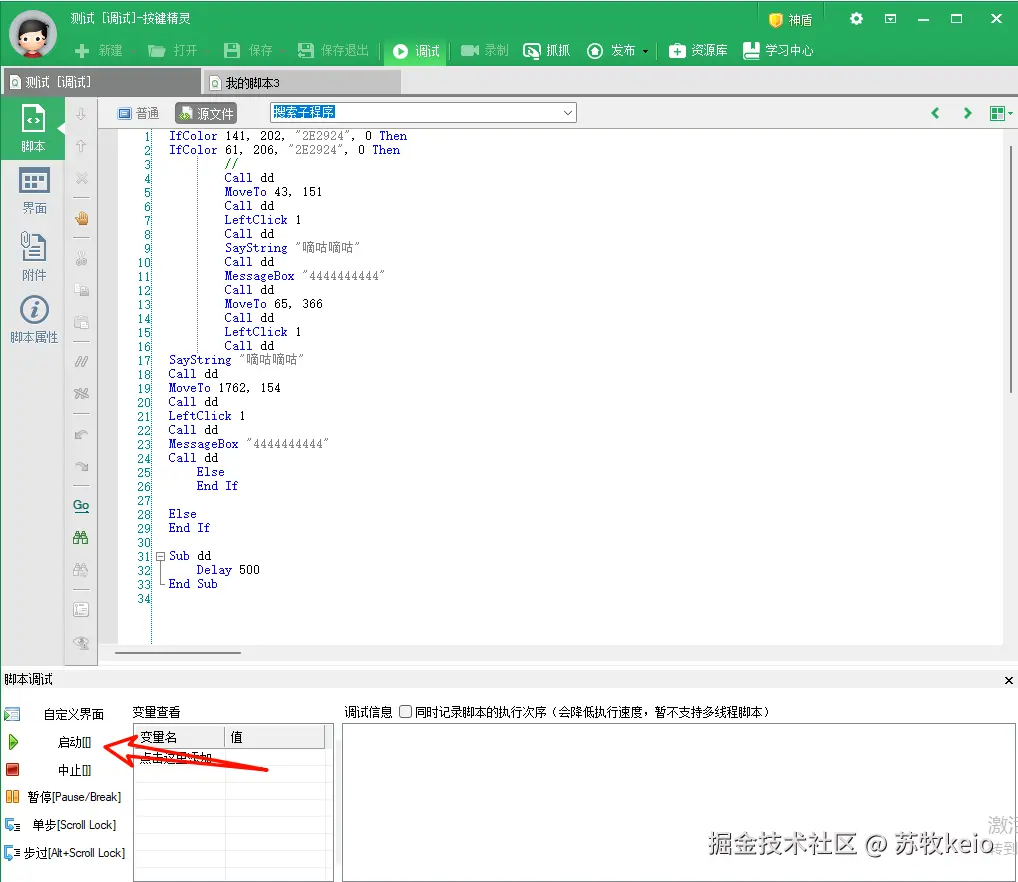Click the Go to line icon

[81, 506]
